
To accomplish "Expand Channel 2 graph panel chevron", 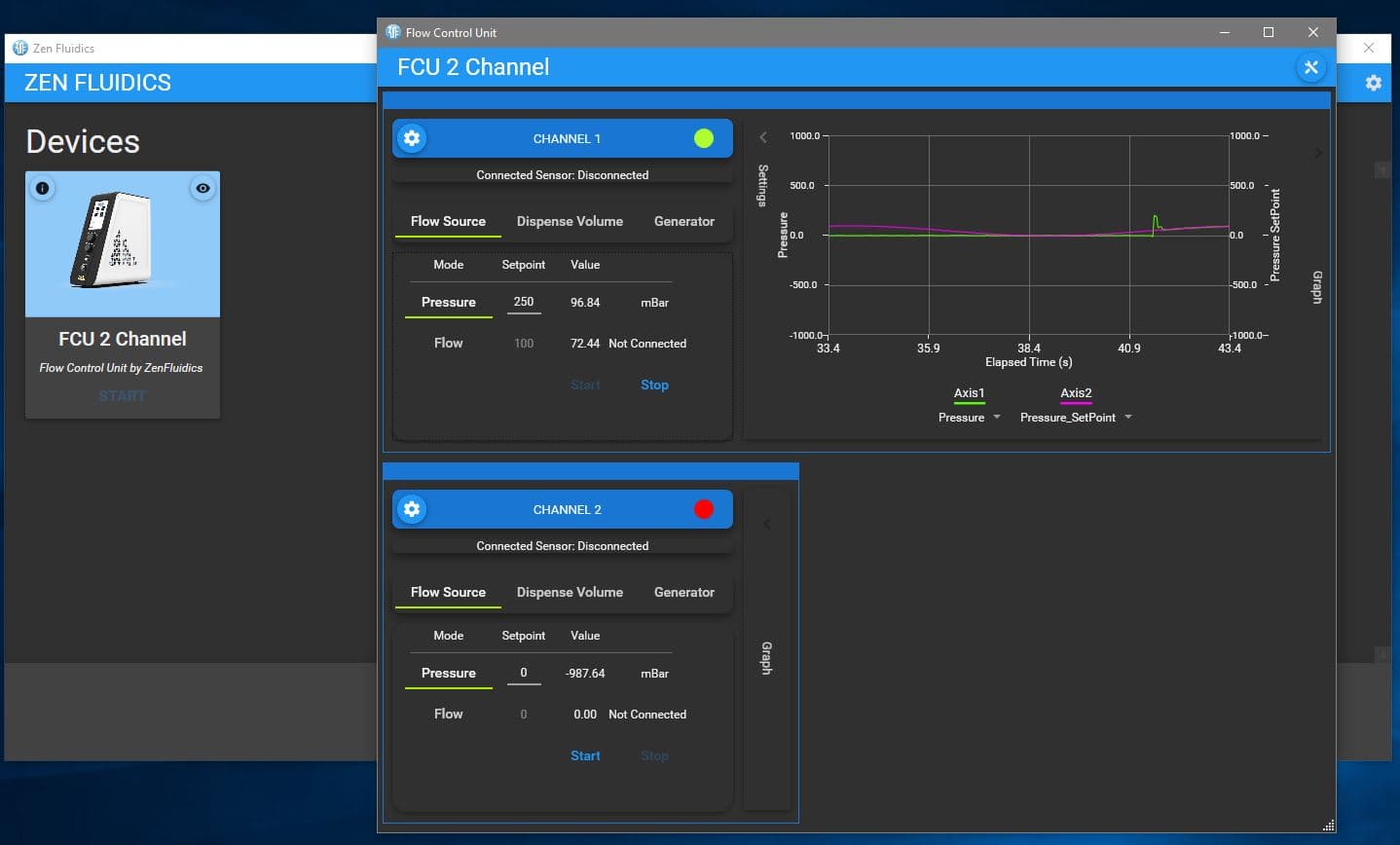I will (767, 524).
